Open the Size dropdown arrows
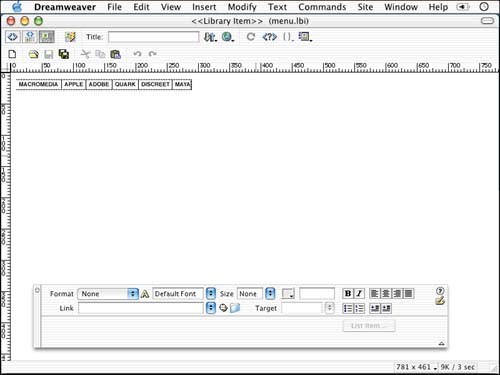The height and width of the screenshot is (375, 500). pos(270,294)
